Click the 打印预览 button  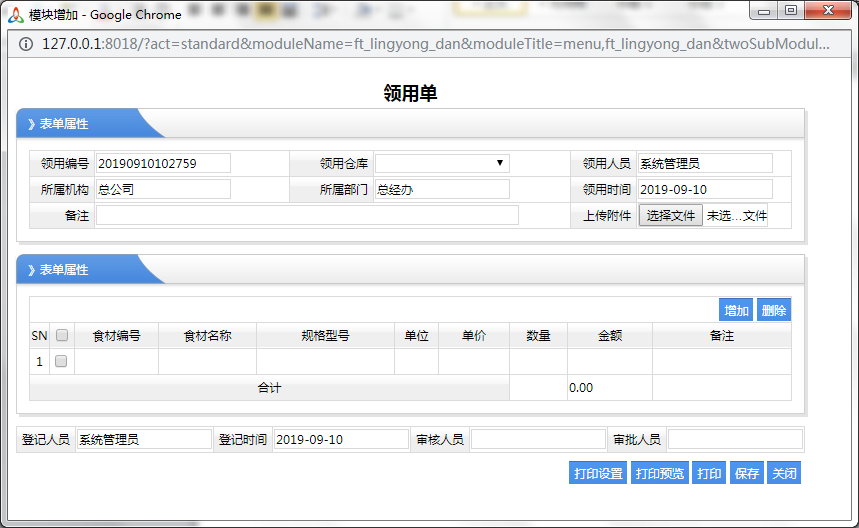coord(660,473)
